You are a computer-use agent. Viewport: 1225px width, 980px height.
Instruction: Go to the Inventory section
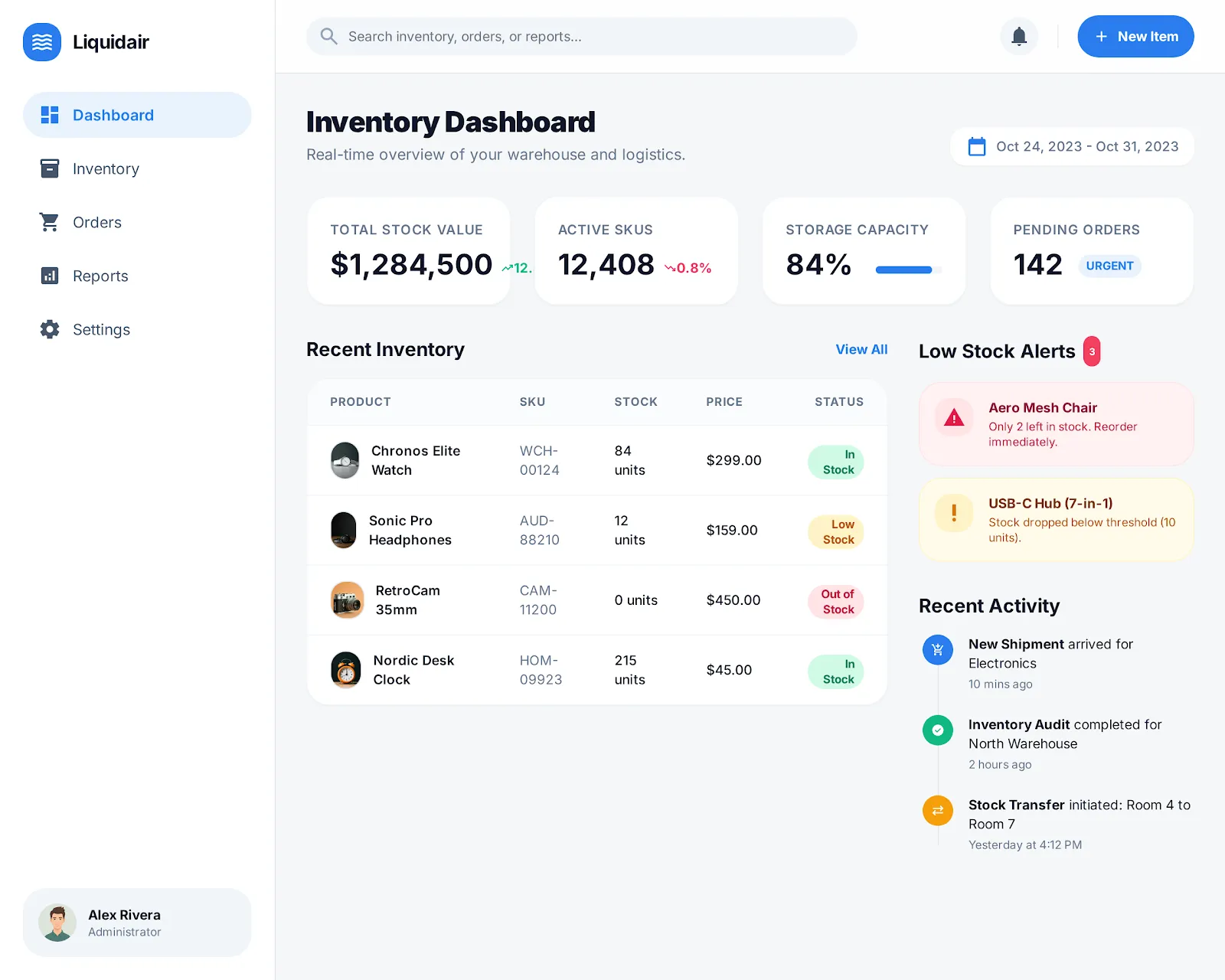(137, 168)
